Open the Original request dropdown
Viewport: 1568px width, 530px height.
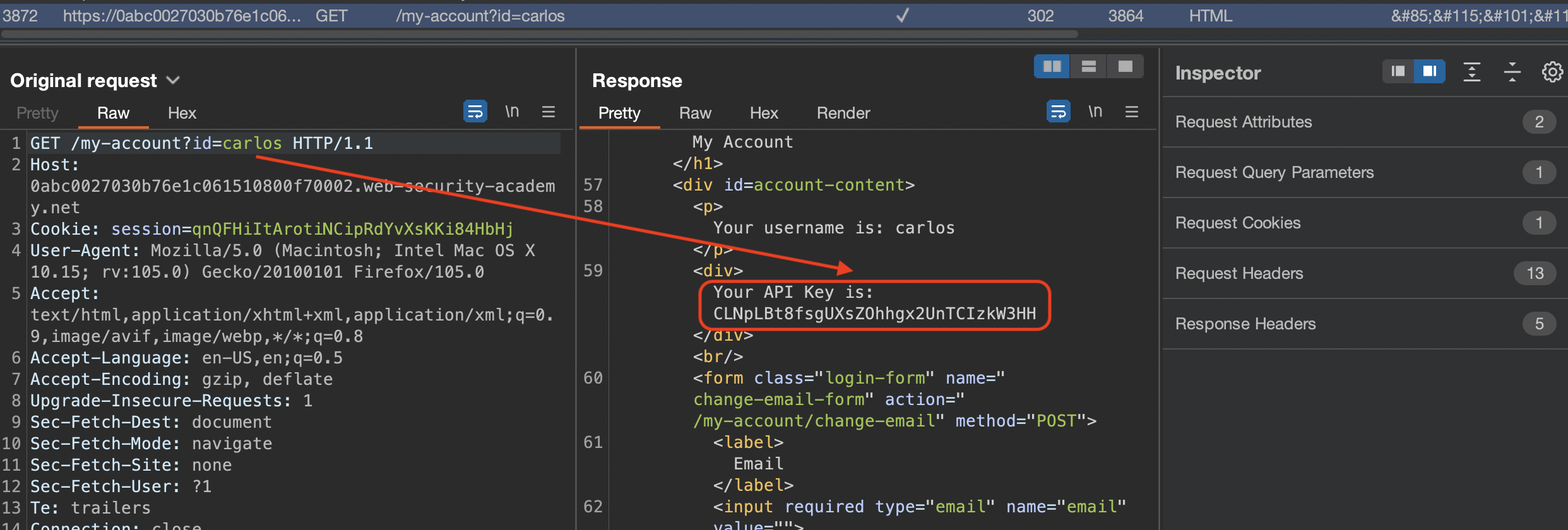click(172, 81)
